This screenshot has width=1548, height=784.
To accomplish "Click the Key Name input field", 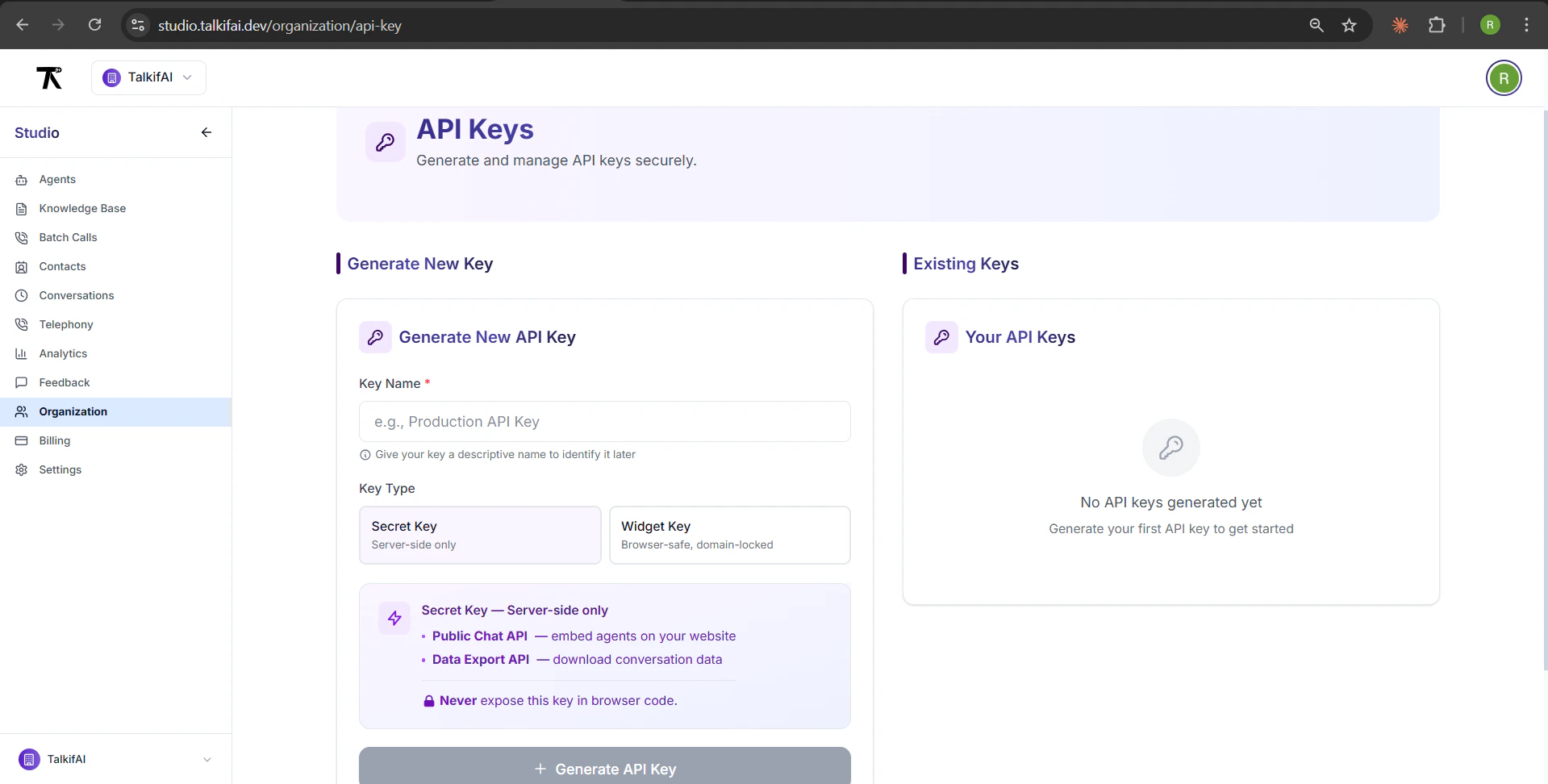I will click(604, 421).
